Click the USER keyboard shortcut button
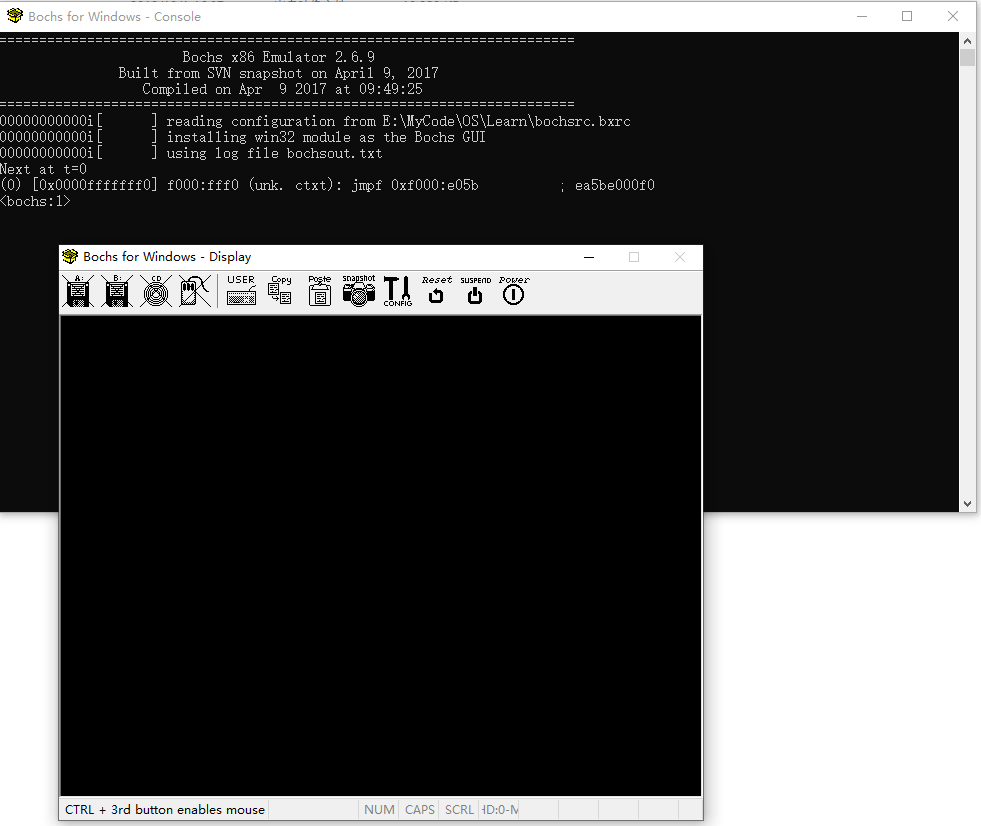 [x=241, y=291]
